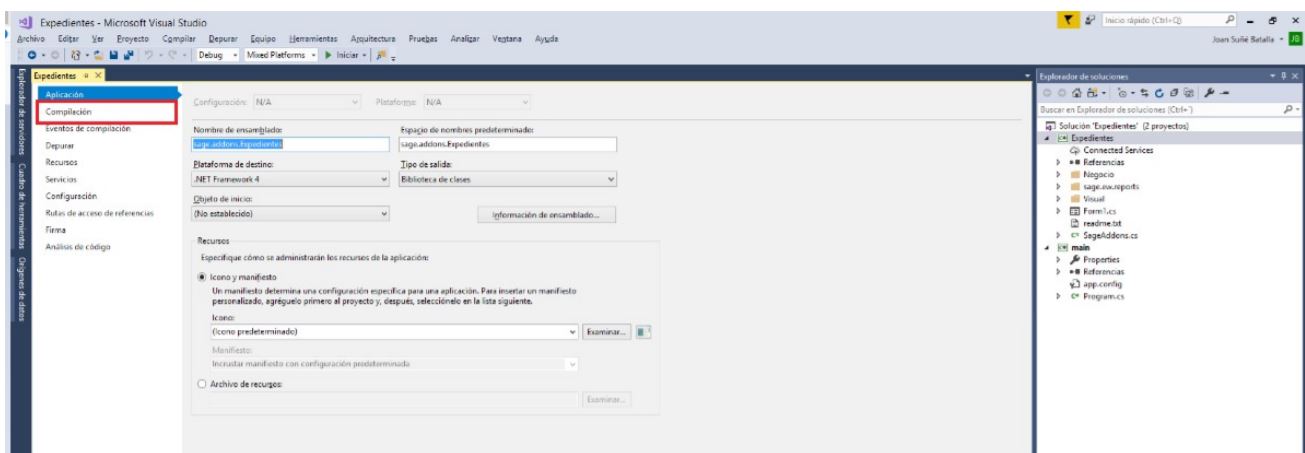Open the Eventos de compilación tab
Screen dimensions: 1305x453
(89, 128)
